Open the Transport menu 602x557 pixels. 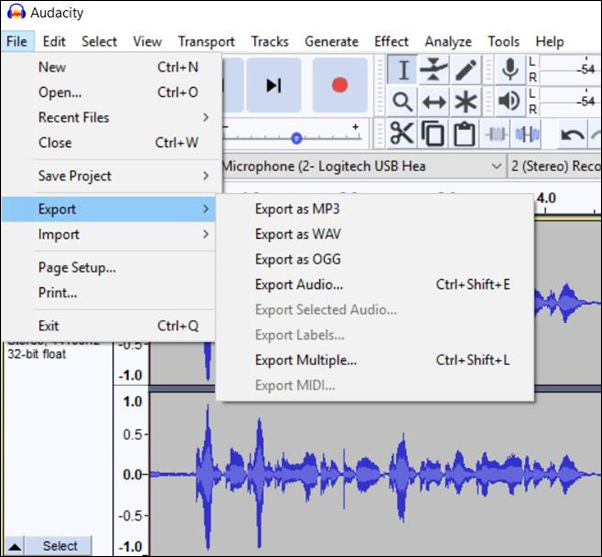tap(206, 41)
